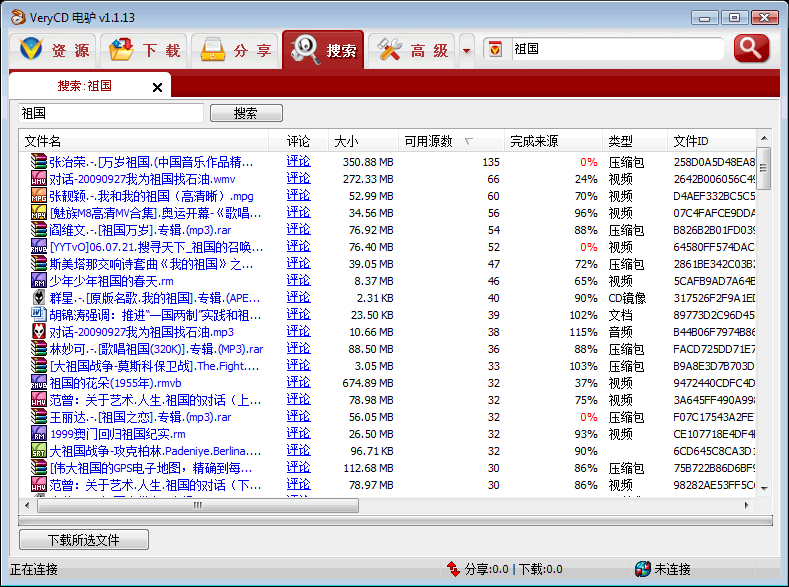The height and width of the screenshot is (587, 789).
Task: Click file ID 258D0A5D48EA8
Action: click(x=714, y=162)
